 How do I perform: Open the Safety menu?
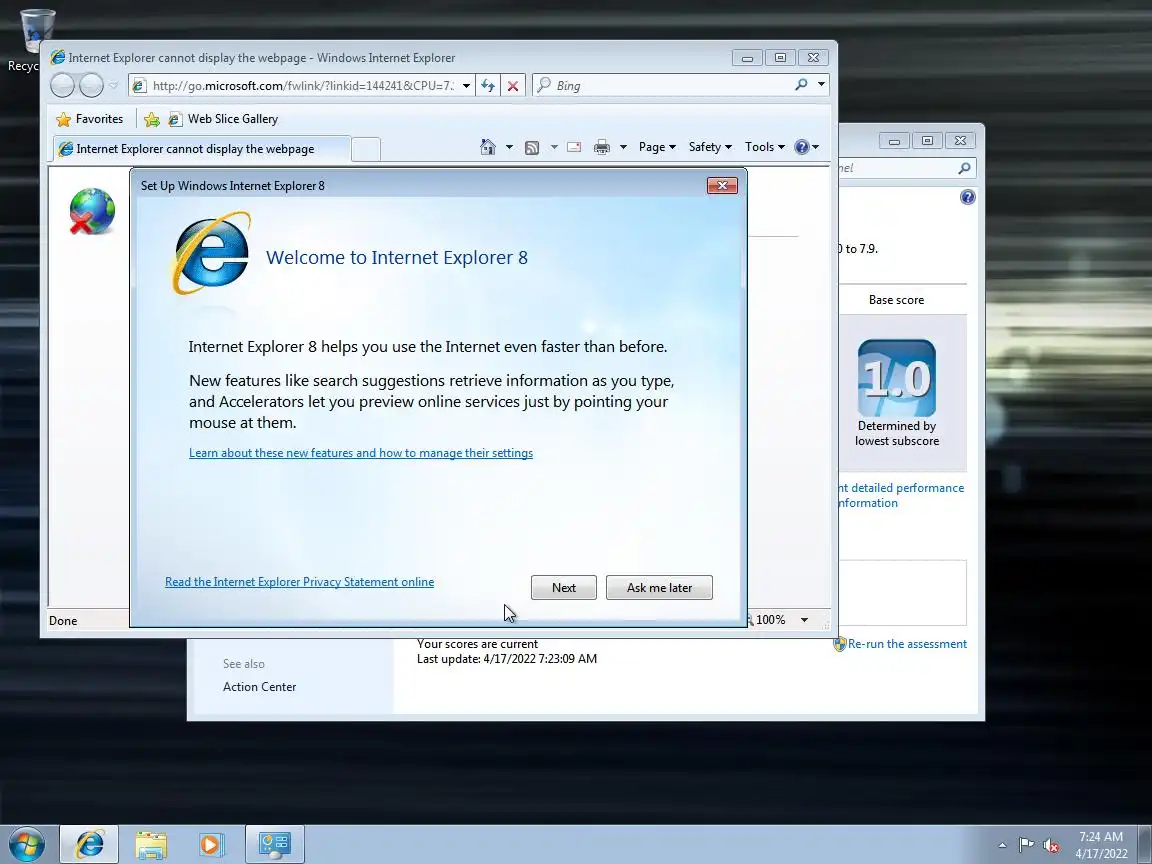tap(710, 147)
